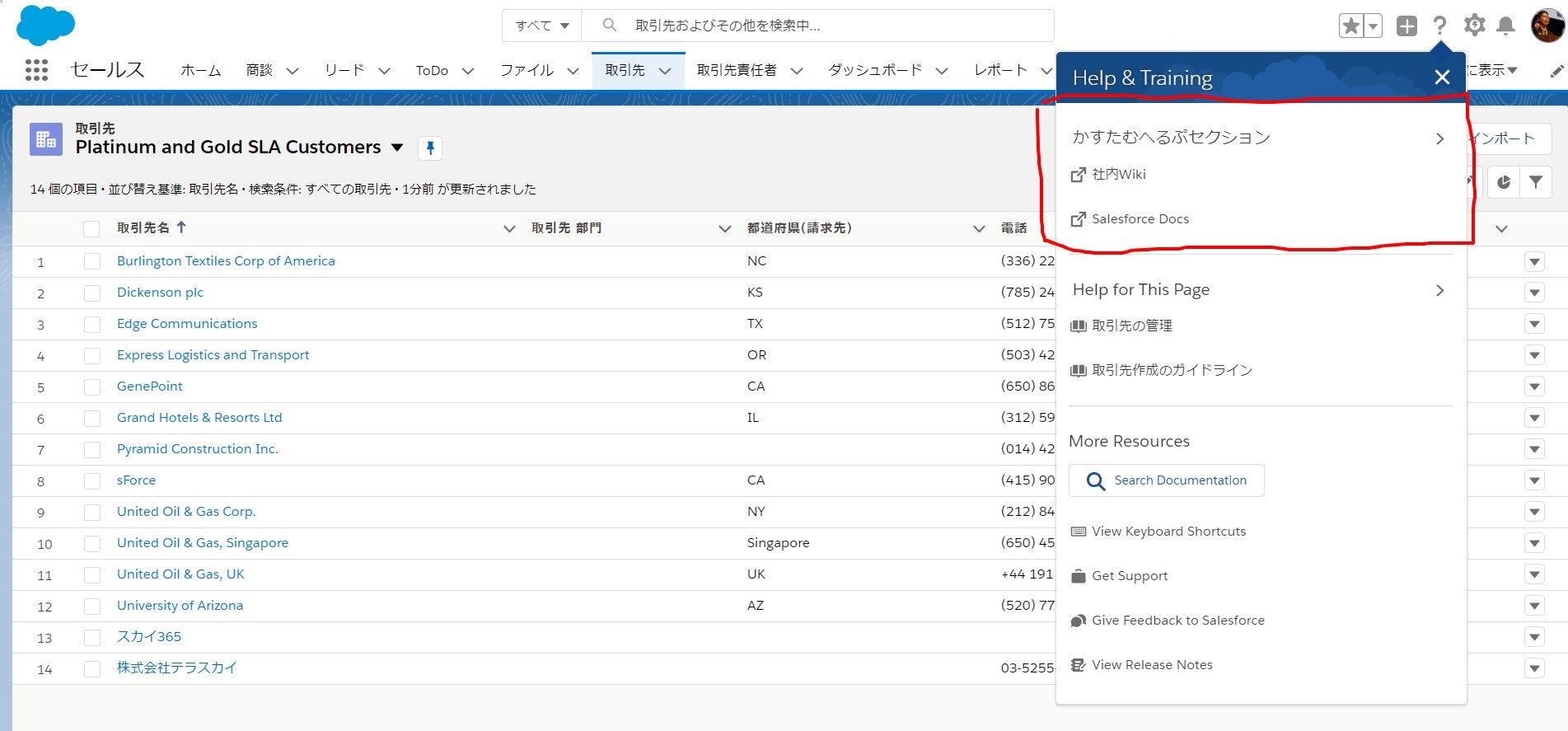The width and height of the screenshot is (1568, 731).
Task: Check the United Oil & Gas Corp. checkbox
Action: tap(91, 512)
